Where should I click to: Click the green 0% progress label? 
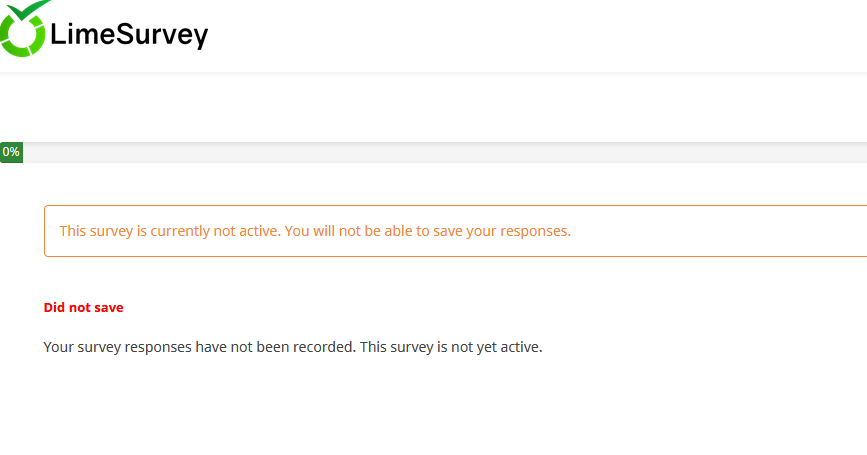coord(11,152)
